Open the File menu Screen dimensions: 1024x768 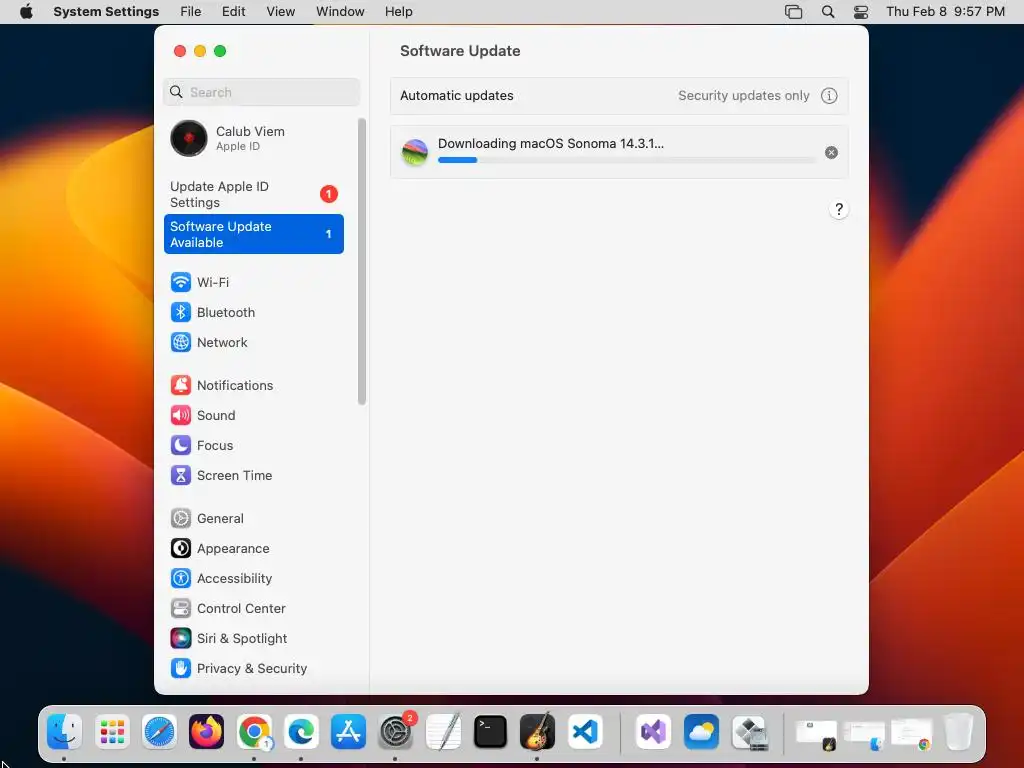click(191, 12)
